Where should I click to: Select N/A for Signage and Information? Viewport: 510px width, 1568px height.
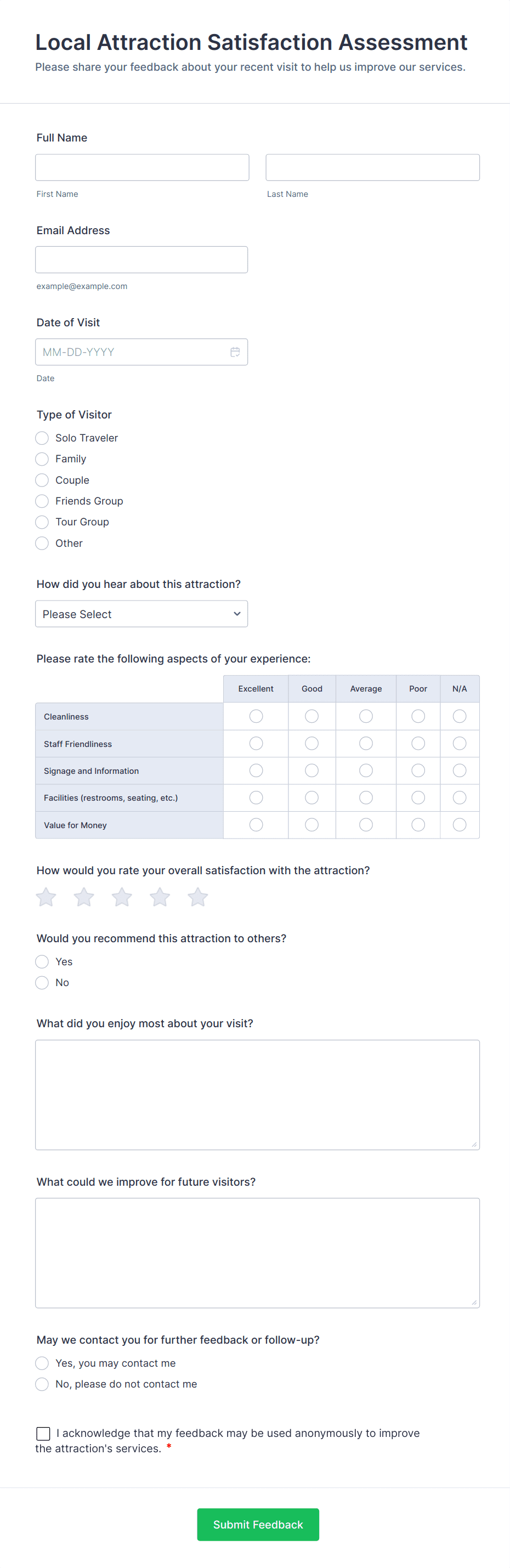460,771
